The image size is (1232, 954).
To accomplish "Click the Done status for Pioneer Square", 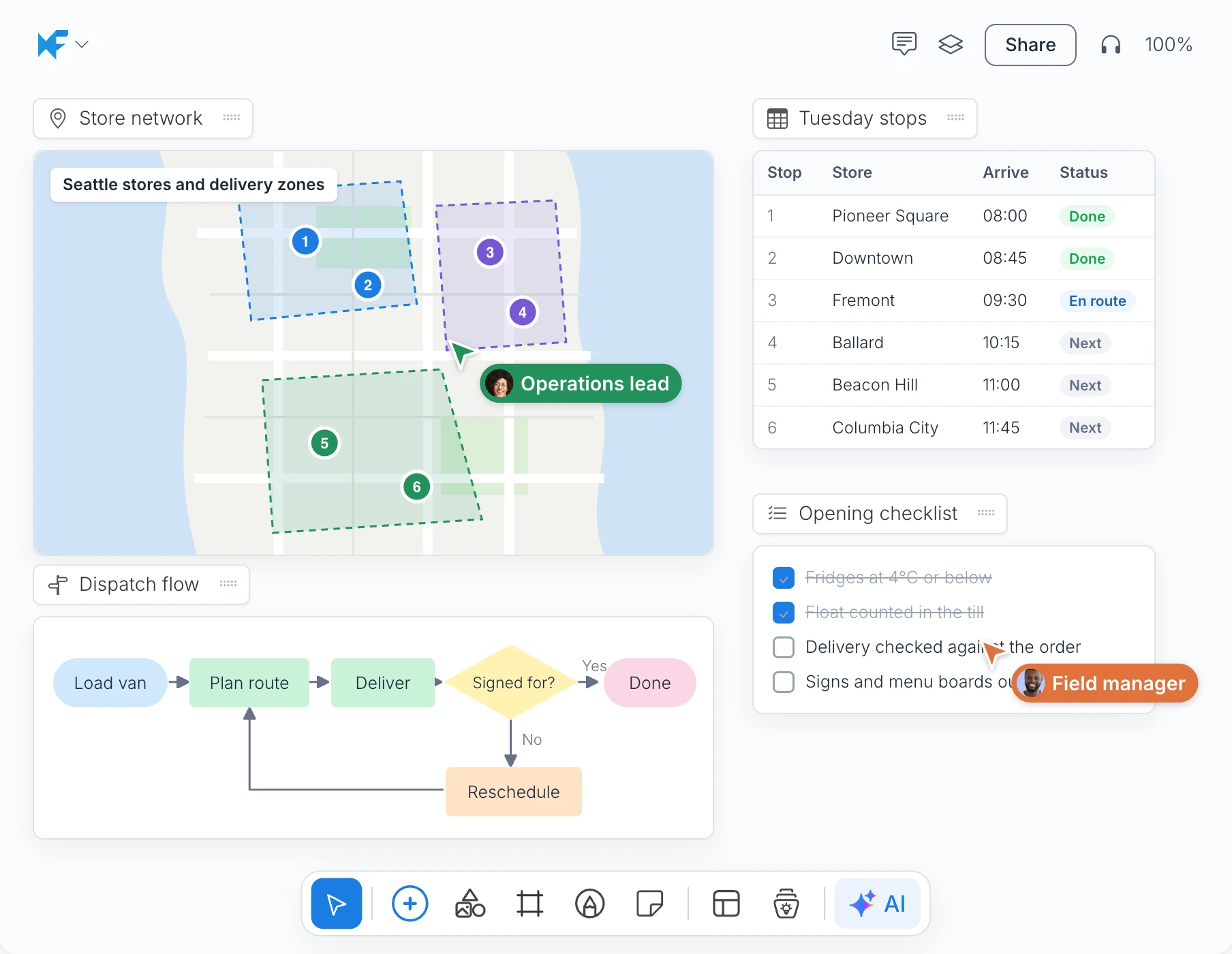I will tap(1087, 217).
